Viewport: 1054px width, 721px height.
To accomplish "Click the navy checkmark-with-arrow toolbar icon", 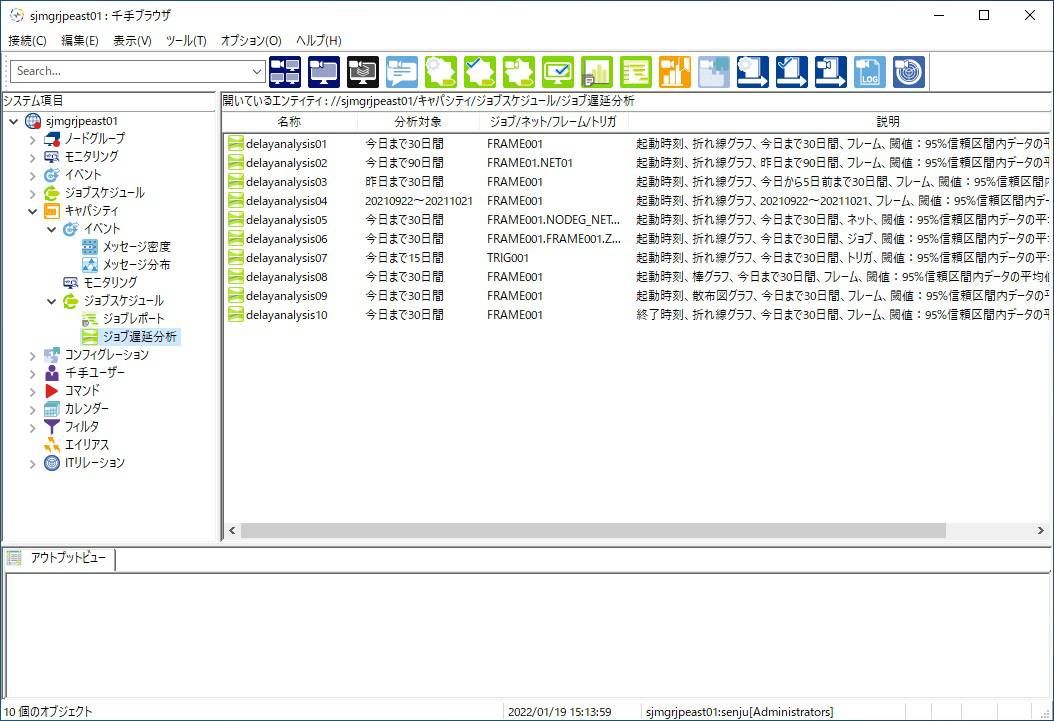I will click(x=792, y=72).
